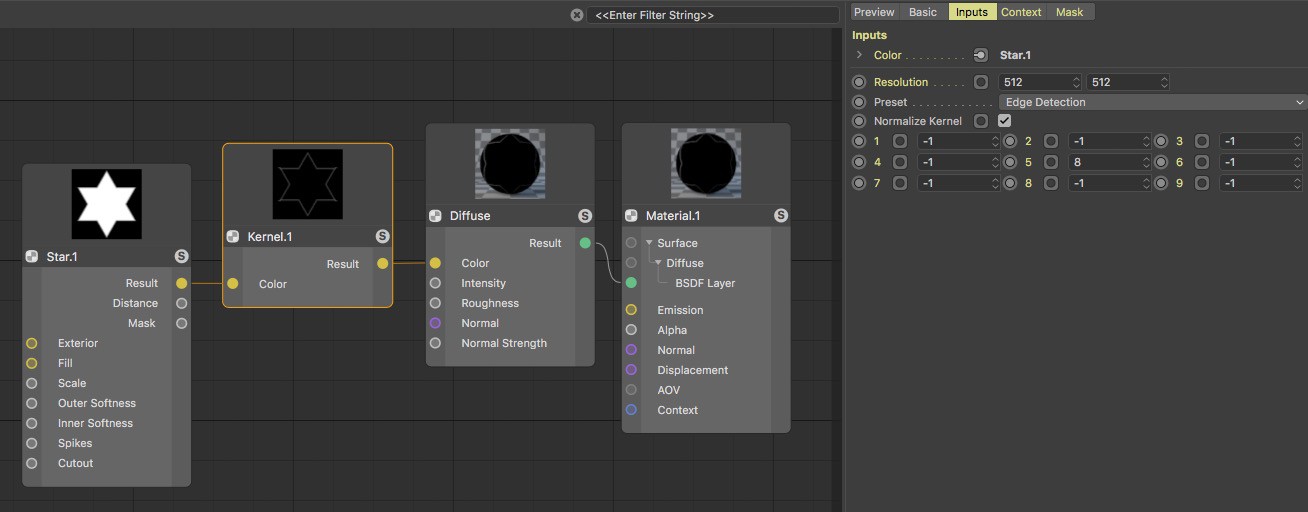Clear the filter string with the X icon
Image resolution: width=1308 pixels, height=512 pixels.
pos(577,15)
